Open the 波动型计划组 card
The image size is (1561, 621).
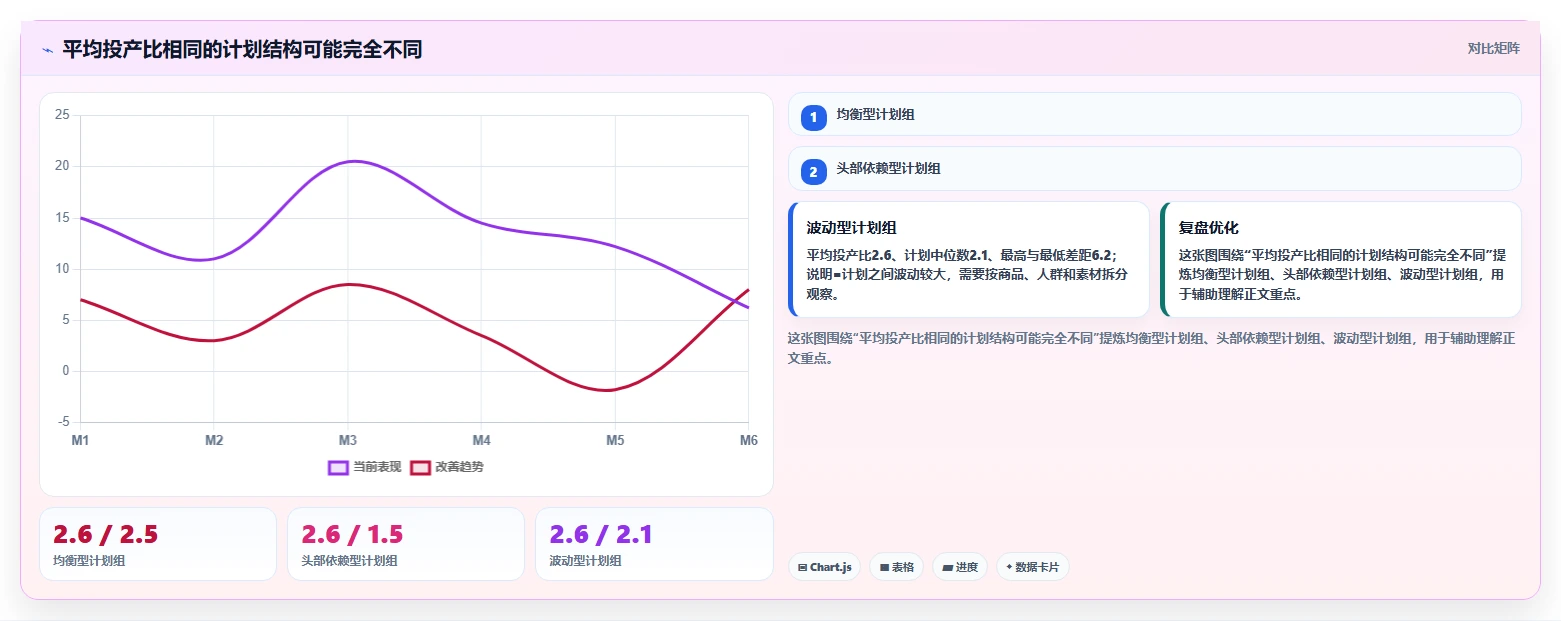coord(968,260)
